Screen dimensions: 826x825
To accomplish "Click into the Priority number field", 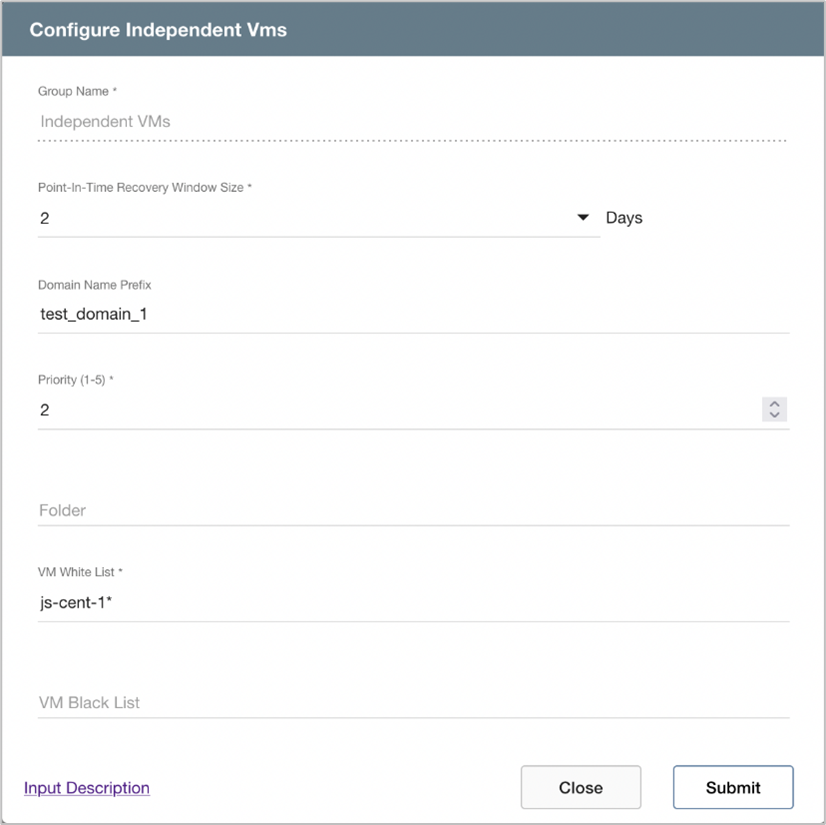I will (x=395, y=410).
